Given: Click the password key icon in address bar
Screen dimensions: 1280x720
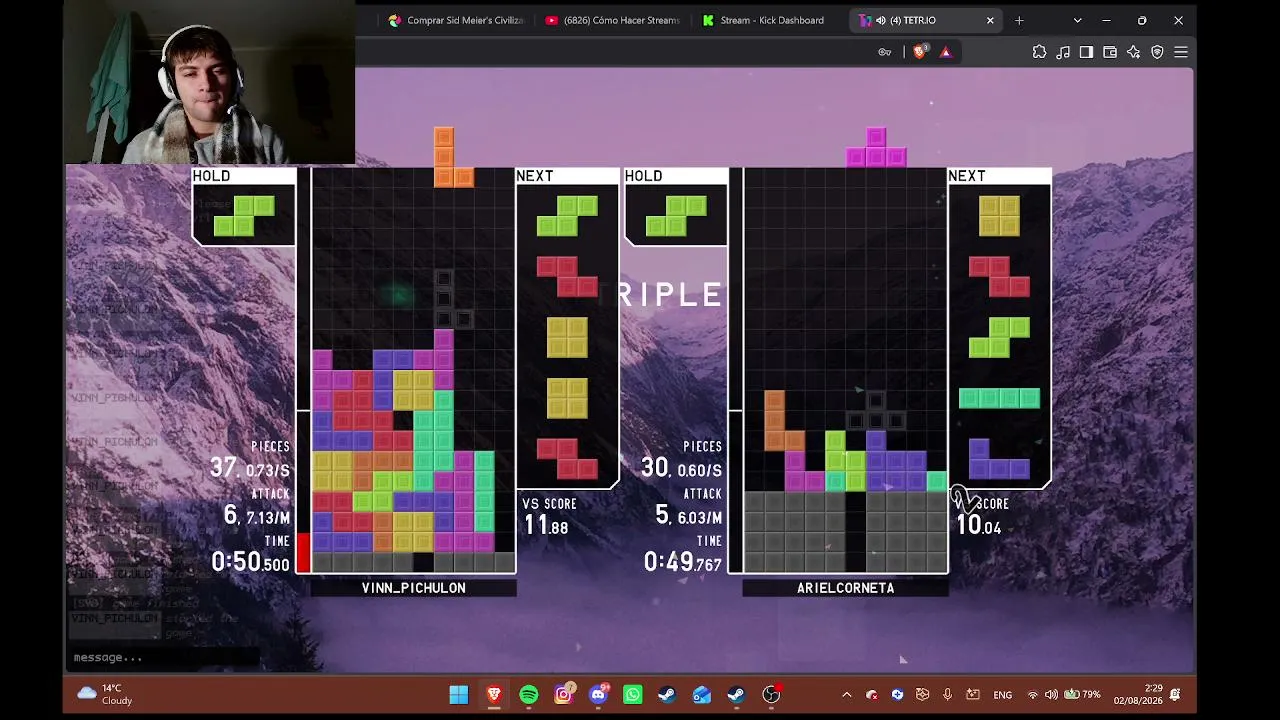Looking at the screenshot, I should coord(884,52).
